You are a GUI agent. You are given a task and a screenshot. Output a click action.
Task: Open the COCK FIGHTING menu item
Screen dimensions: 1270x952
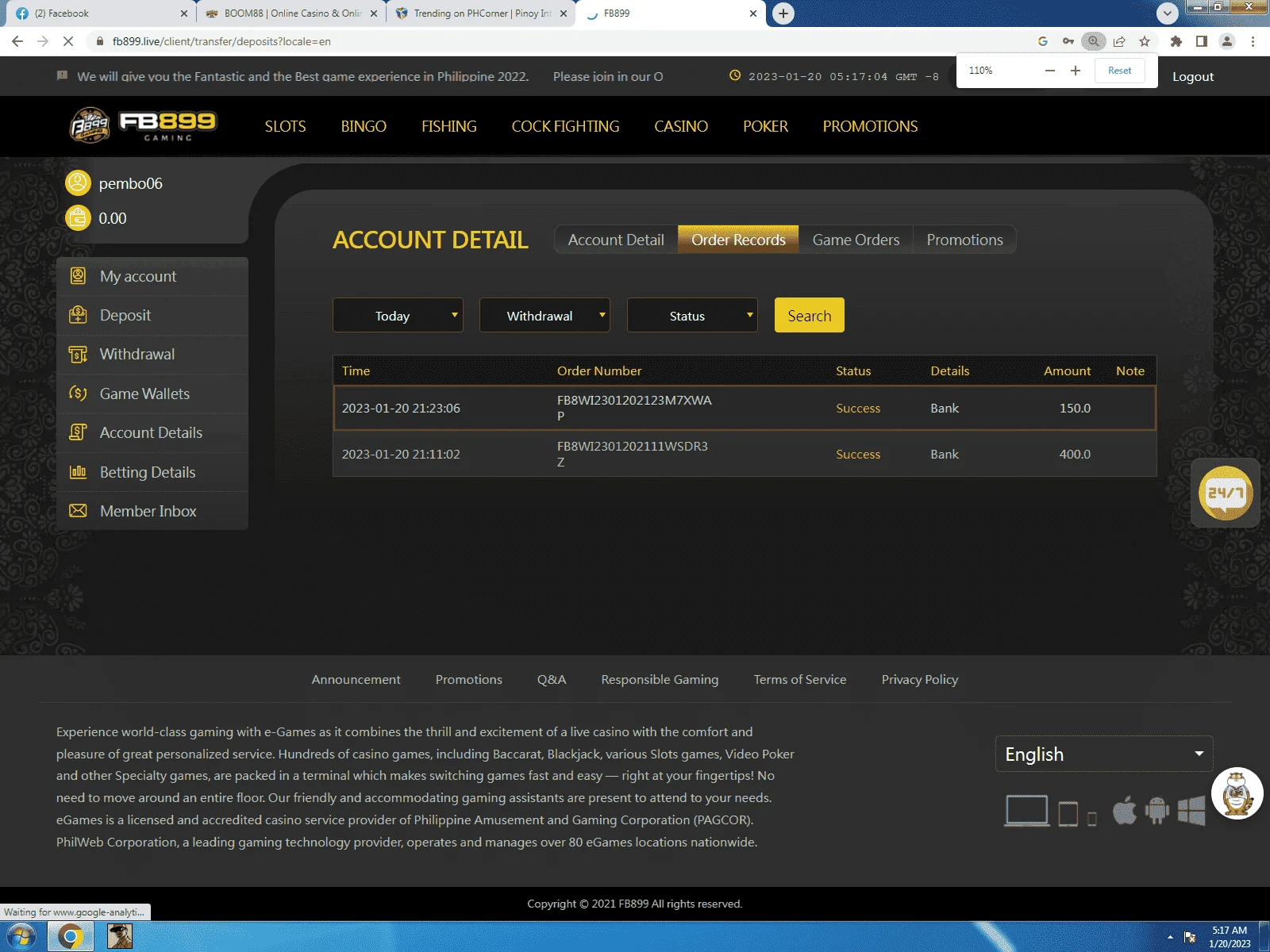(565, 126)
